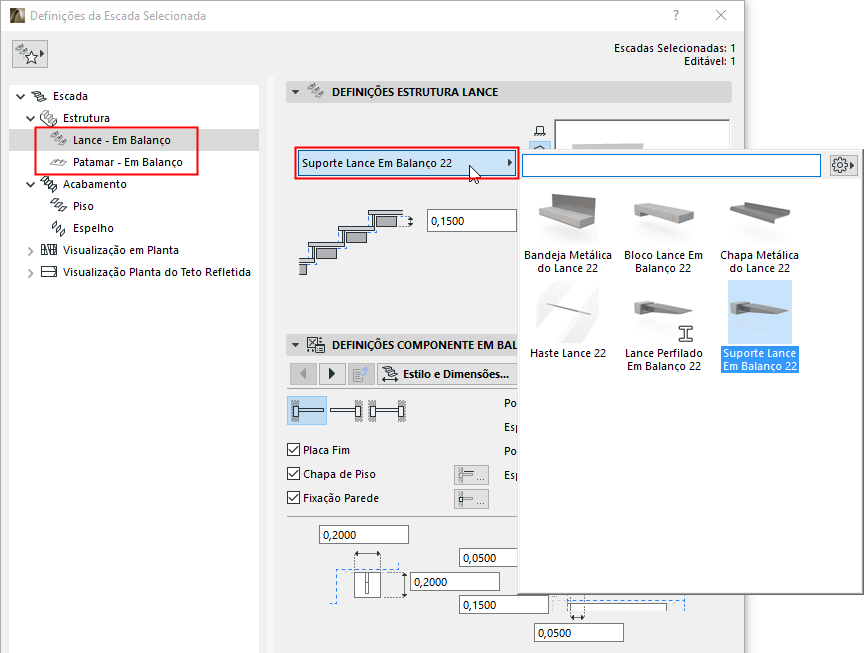
Task: Click the Escada label in tree
Action: [70, 96]
